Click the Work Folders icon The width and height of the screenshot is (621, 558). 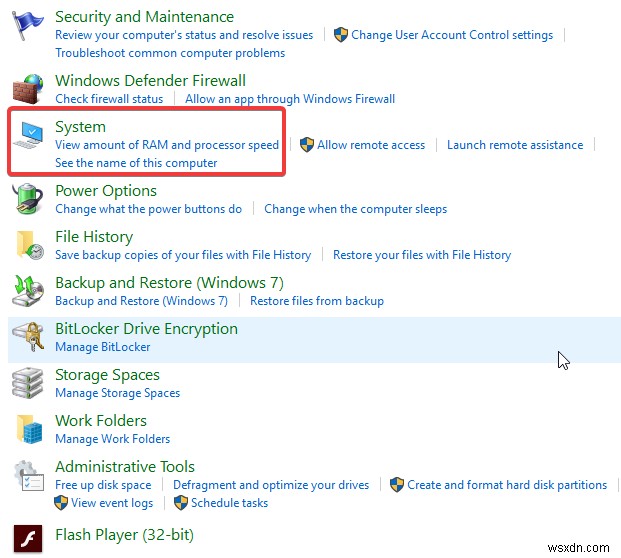tap(29, 429)
